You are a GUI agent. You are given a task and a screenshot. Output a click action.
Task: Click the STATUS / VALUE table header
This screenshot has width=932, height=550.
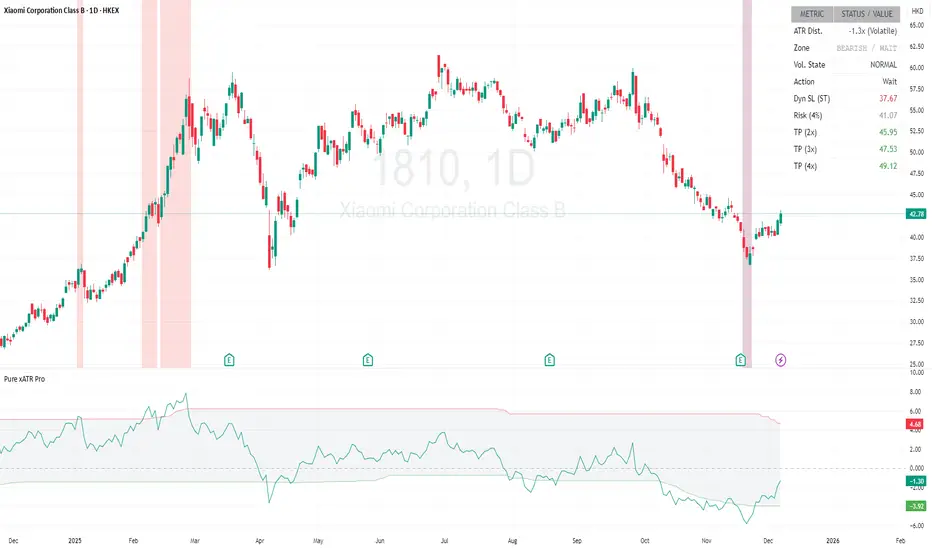tap(868, 14)
